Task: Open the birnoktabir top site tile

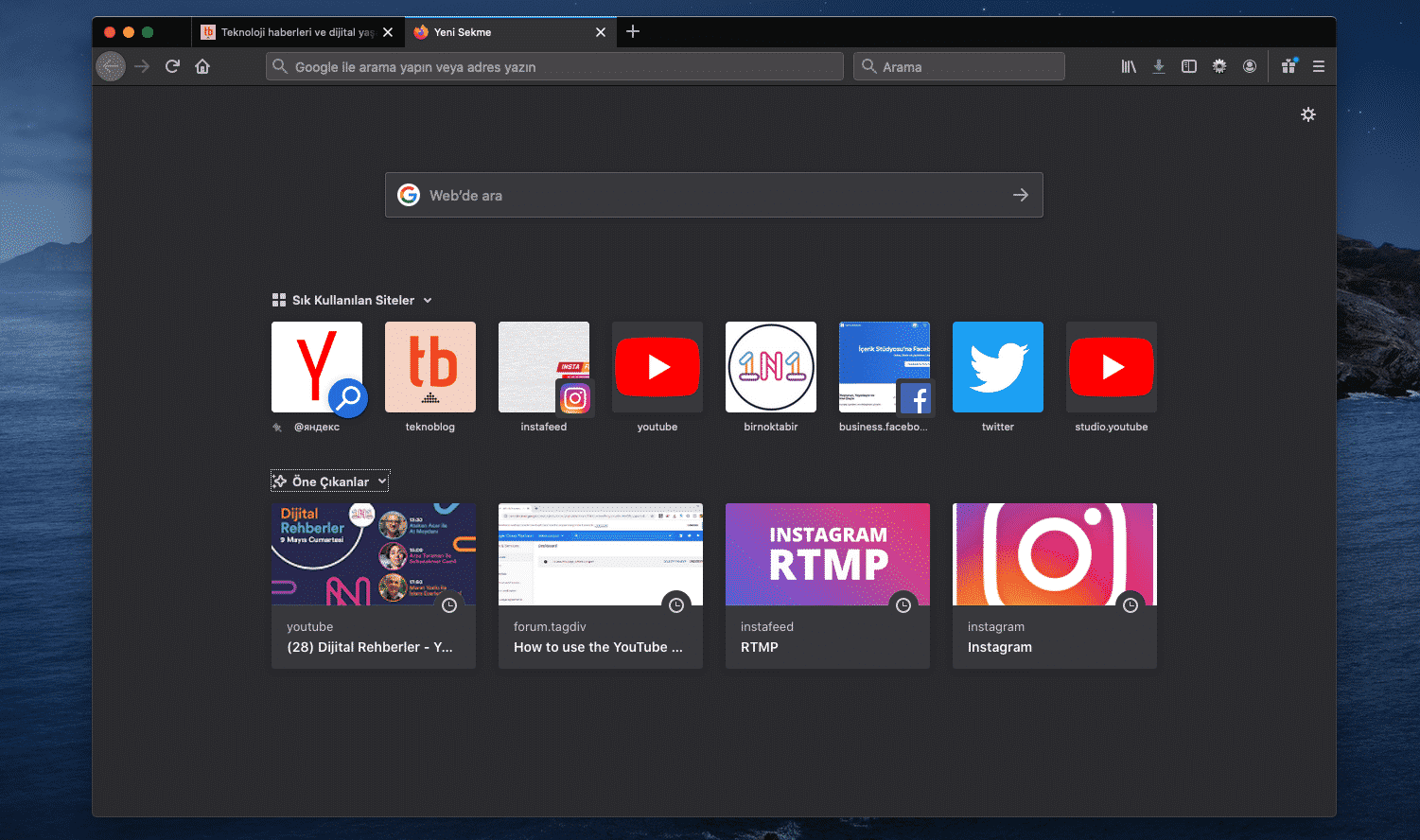Action: tap(771, 367)
